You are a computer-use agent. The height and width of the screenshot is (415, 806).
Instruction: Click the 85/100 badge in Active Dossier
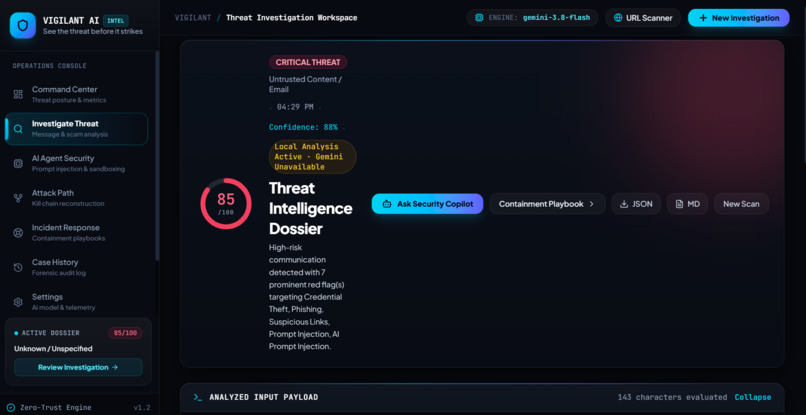coord(125,333)
